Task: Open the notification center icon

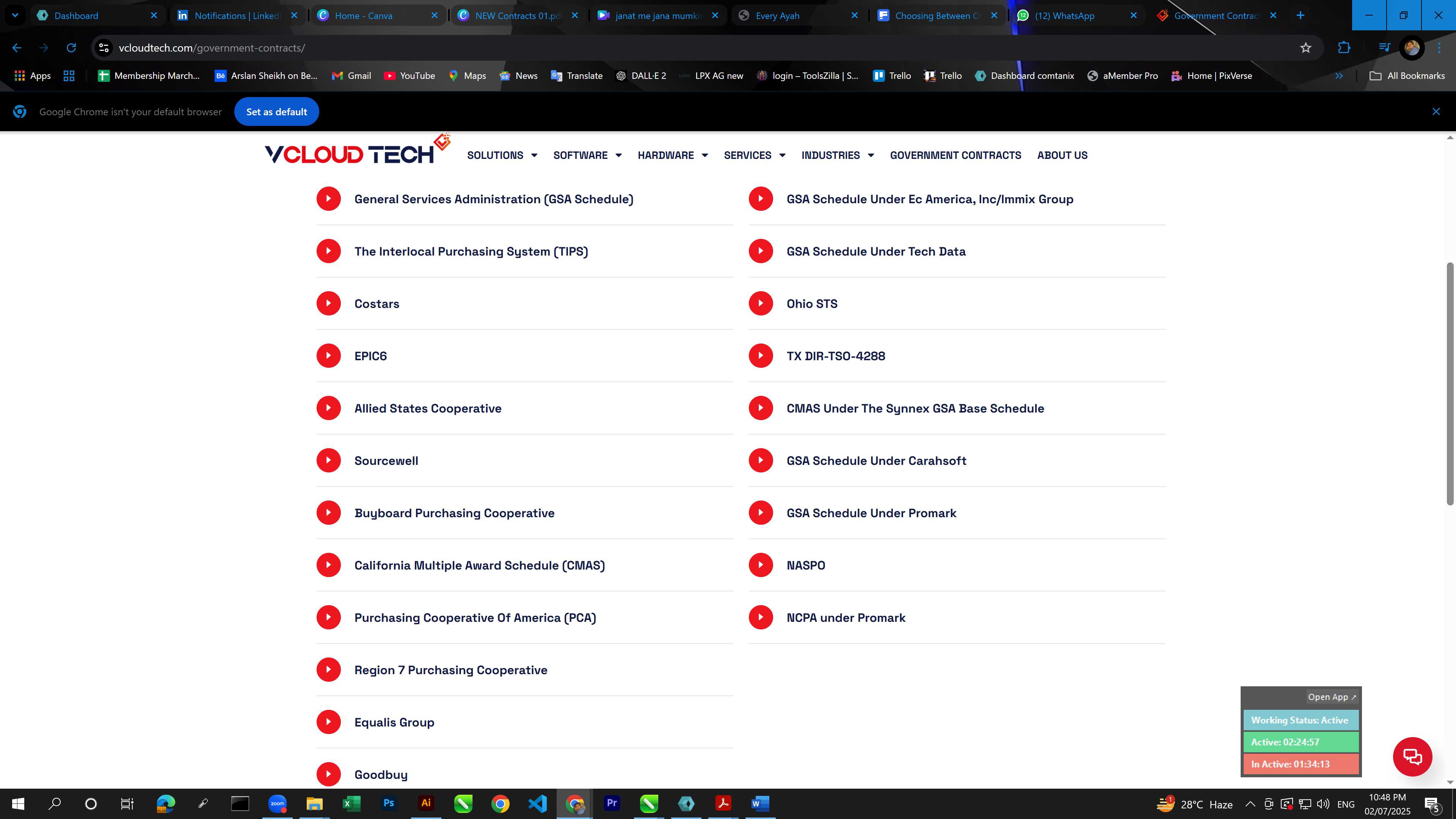Action: 1432,804
